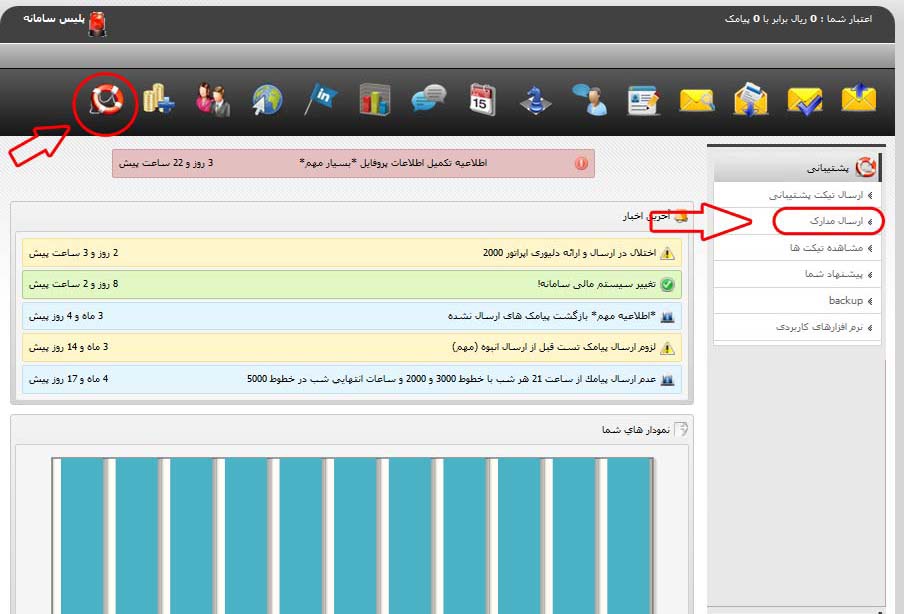The width and height of the screenshot is (904, 614).
Task: Click the chess piece icon
Action: [536, 100]
